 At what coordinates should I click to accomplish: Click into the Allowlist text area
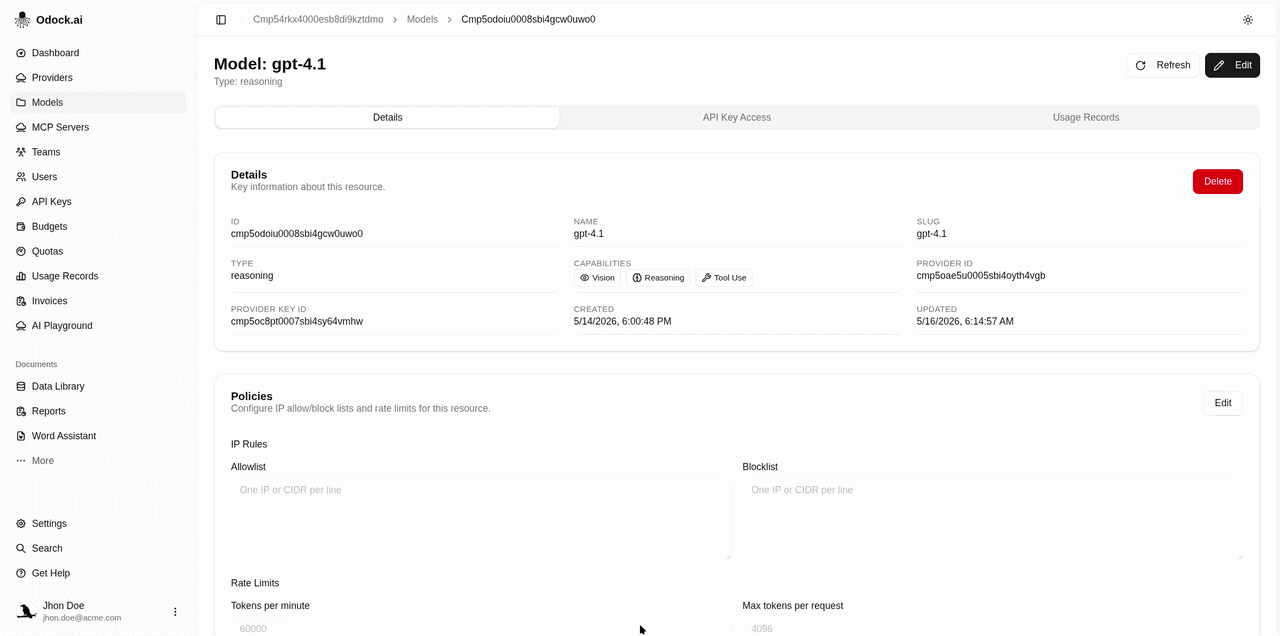481,518
